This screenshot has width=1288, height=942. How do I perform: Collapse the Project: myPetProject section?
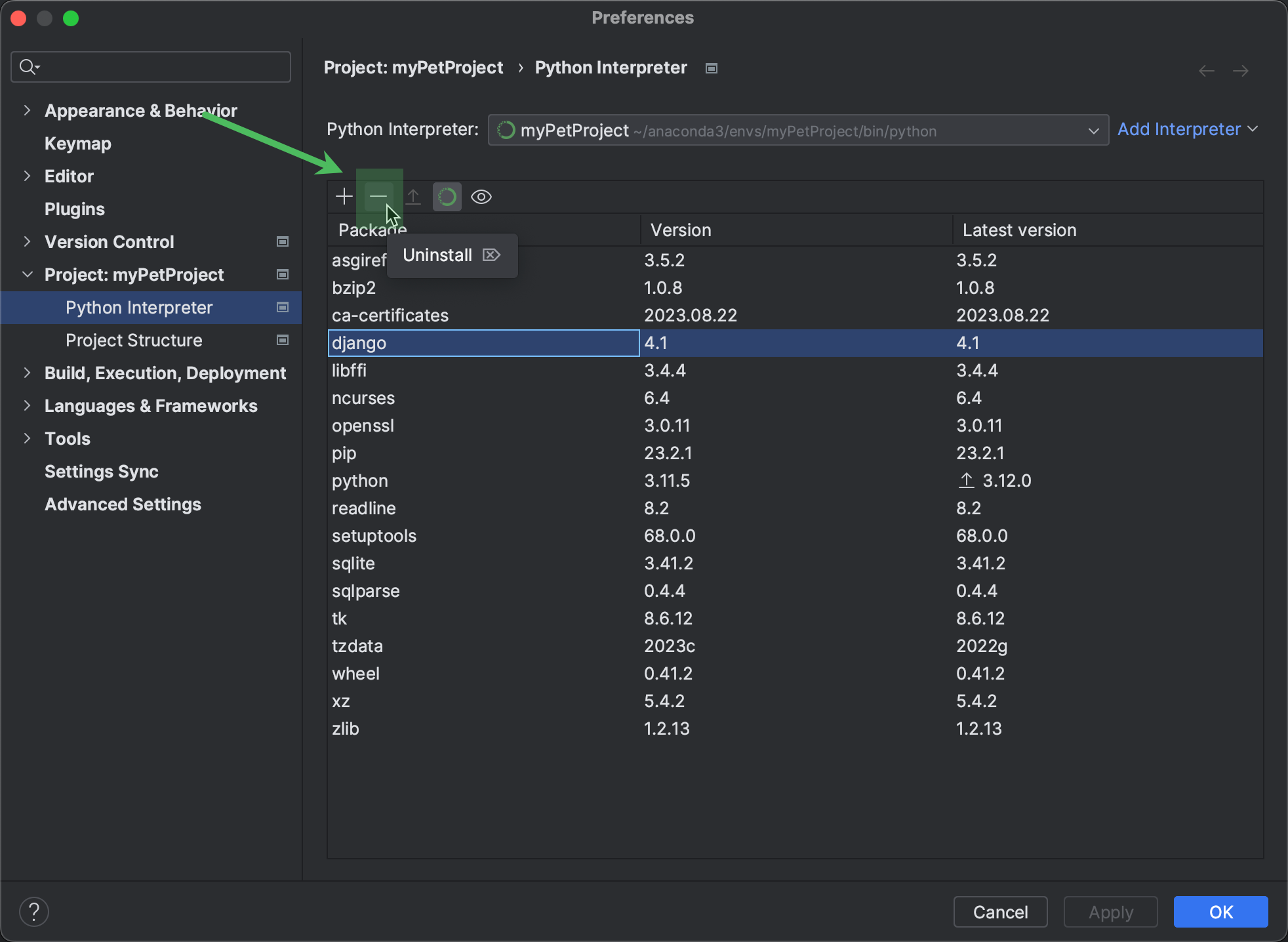(x=27, y=274)
